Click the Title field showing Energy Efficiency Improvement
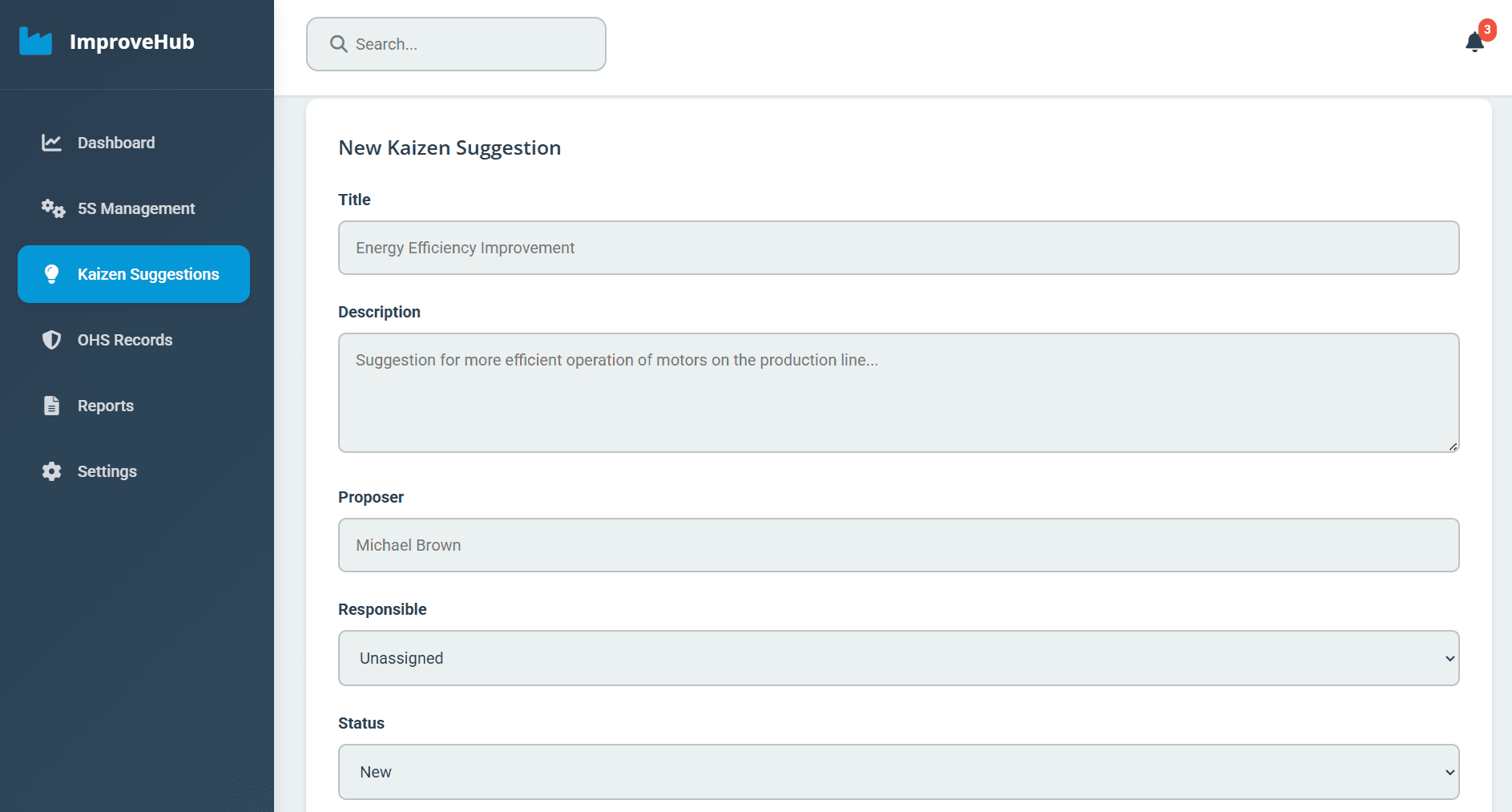 [897, 248]
